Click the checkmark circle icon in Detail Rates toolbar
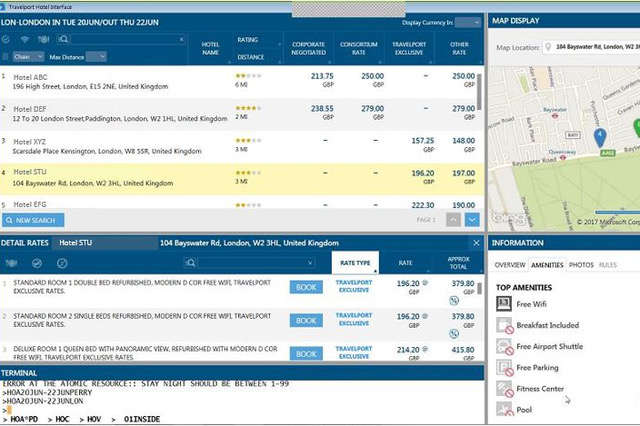This screenshot has width=640, height=426. click(37, 263)
